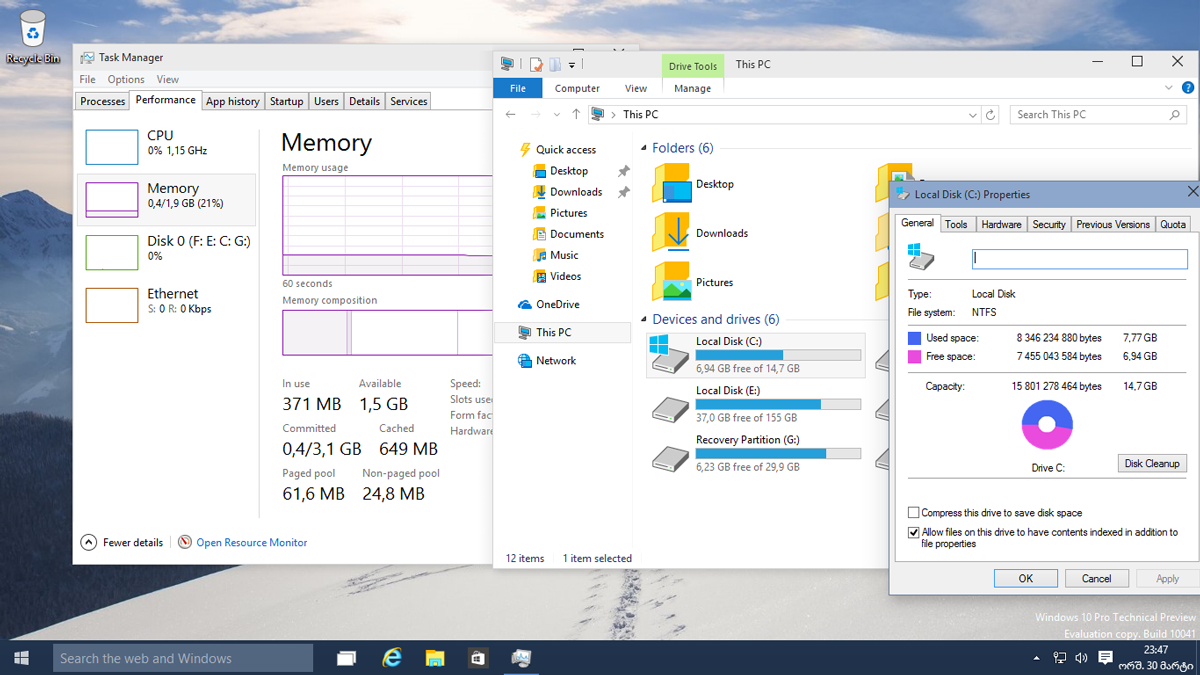
Task: Open the Recycle Bin desktop icon
Action: (32, 35)
